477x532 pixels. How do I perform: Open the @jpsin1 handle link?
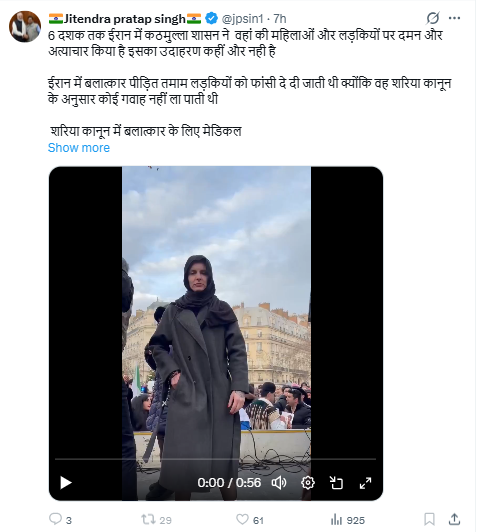242,18
